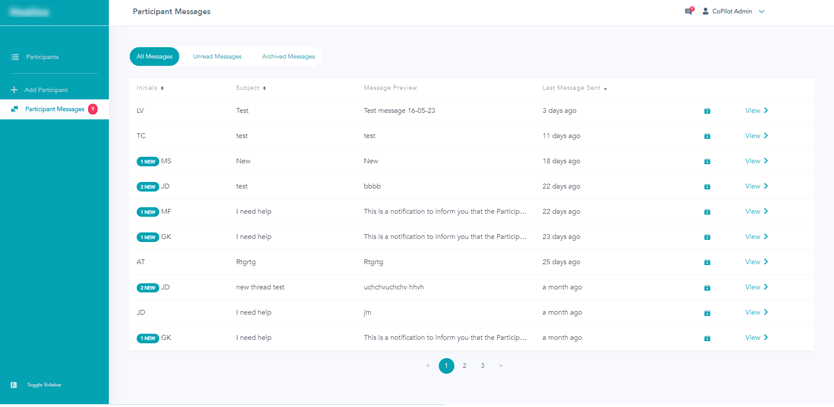
Task: Go to page 2 of messages
Action: coord(464,366)
